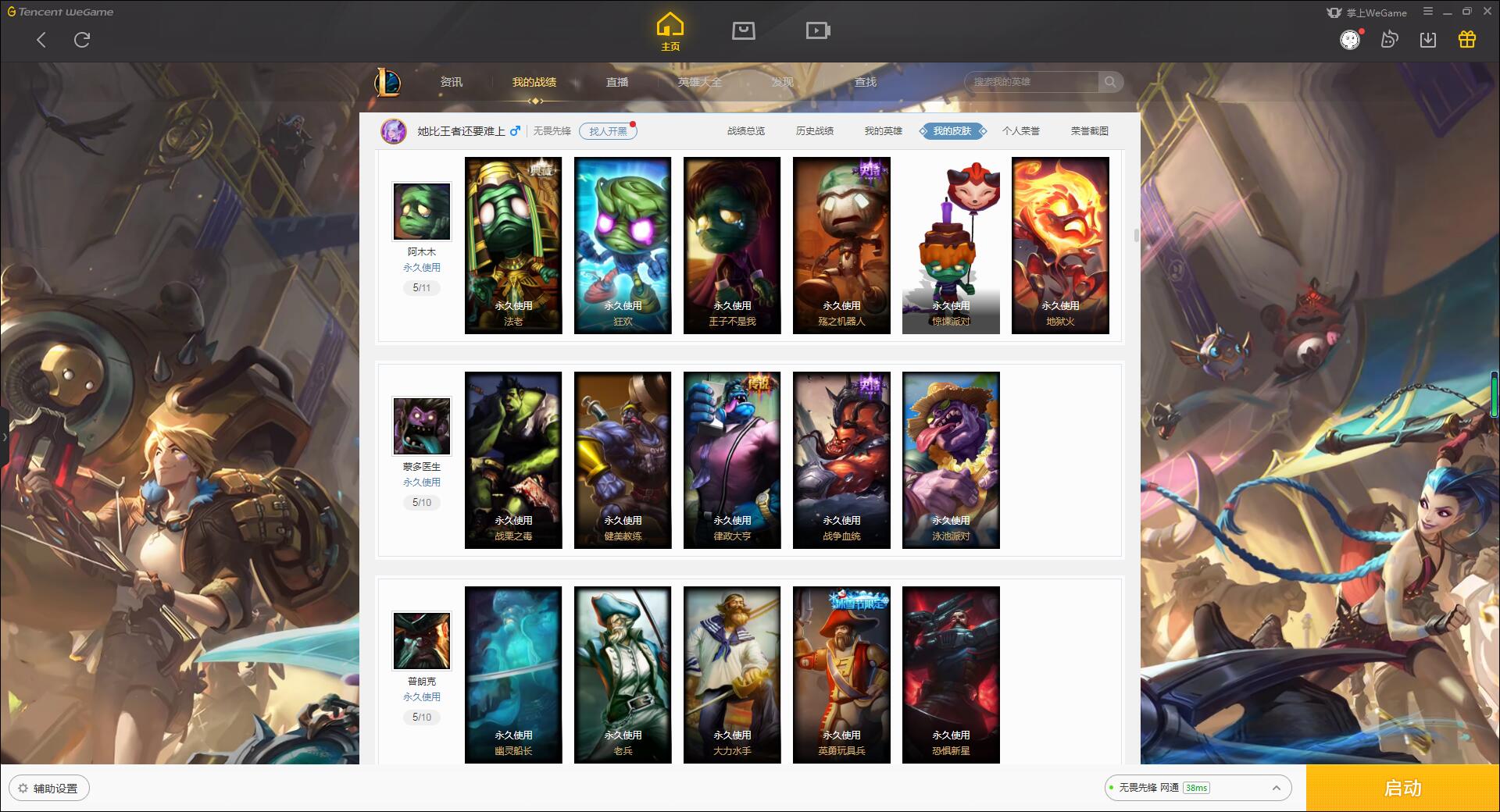Open the 狂欢 skin card
Screen dimensions: 1500x812
point(623,246)
